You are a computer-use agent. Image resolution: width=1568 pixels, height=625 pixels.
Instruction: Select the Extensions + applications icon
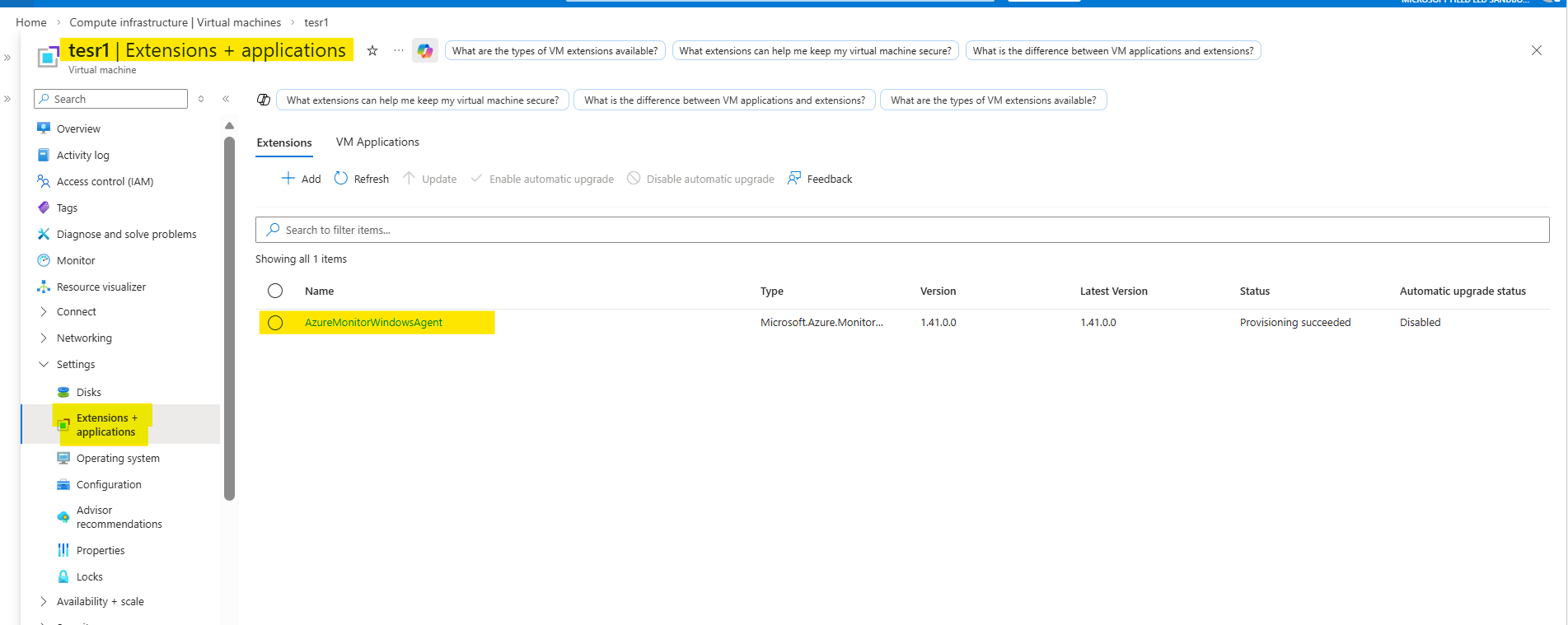[x=63, y=425]
